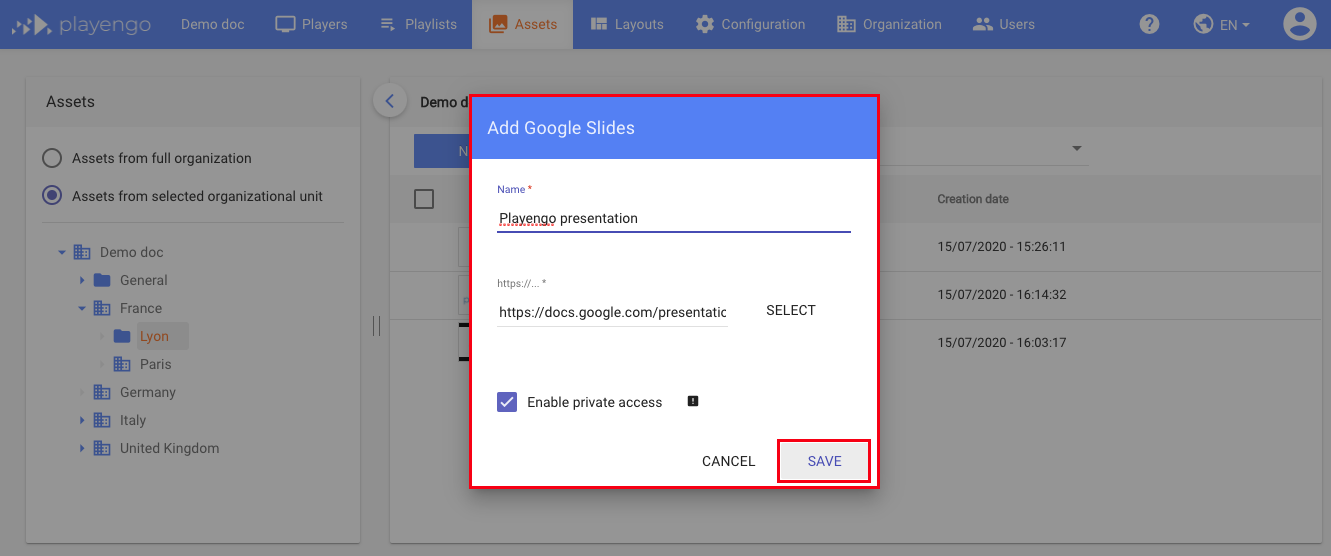Screen dimensions: 1331x556
Task: Click the date 15/07/2020 - 16:03:17
Action: (1002, 342)
